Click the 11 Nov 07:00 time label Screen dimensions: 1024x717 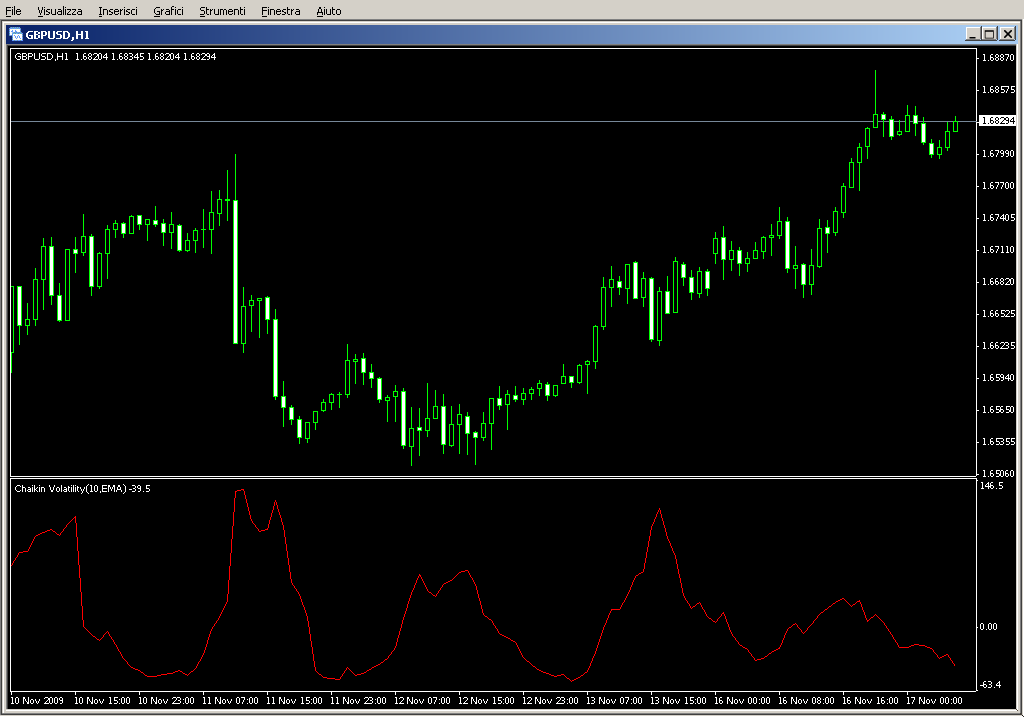231,701
